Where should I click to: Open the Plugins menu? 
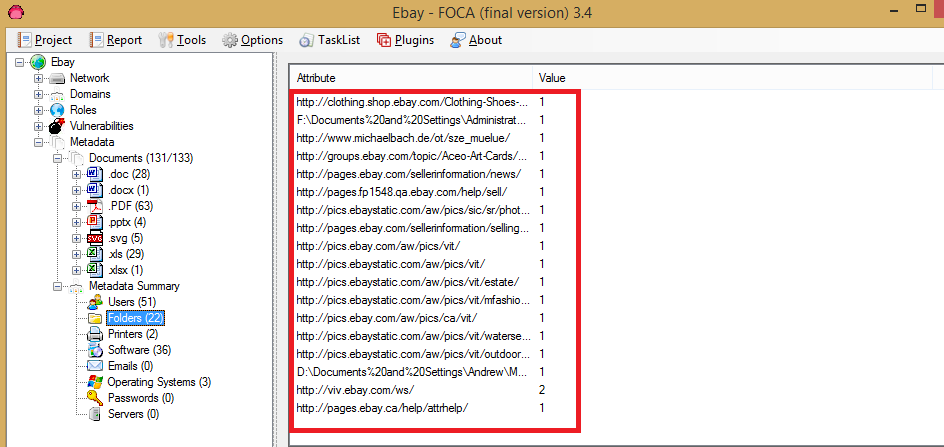pyautogui.click(x=406, y=40)
